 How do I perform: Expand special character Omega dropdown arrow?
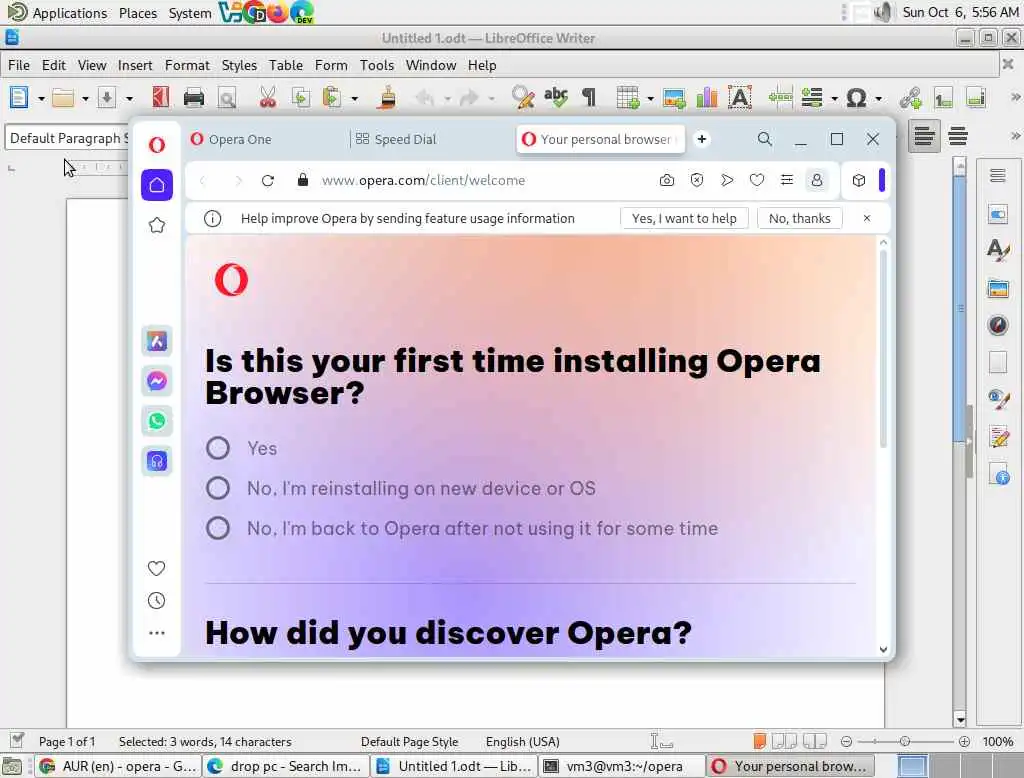click(x=878, y=99)
